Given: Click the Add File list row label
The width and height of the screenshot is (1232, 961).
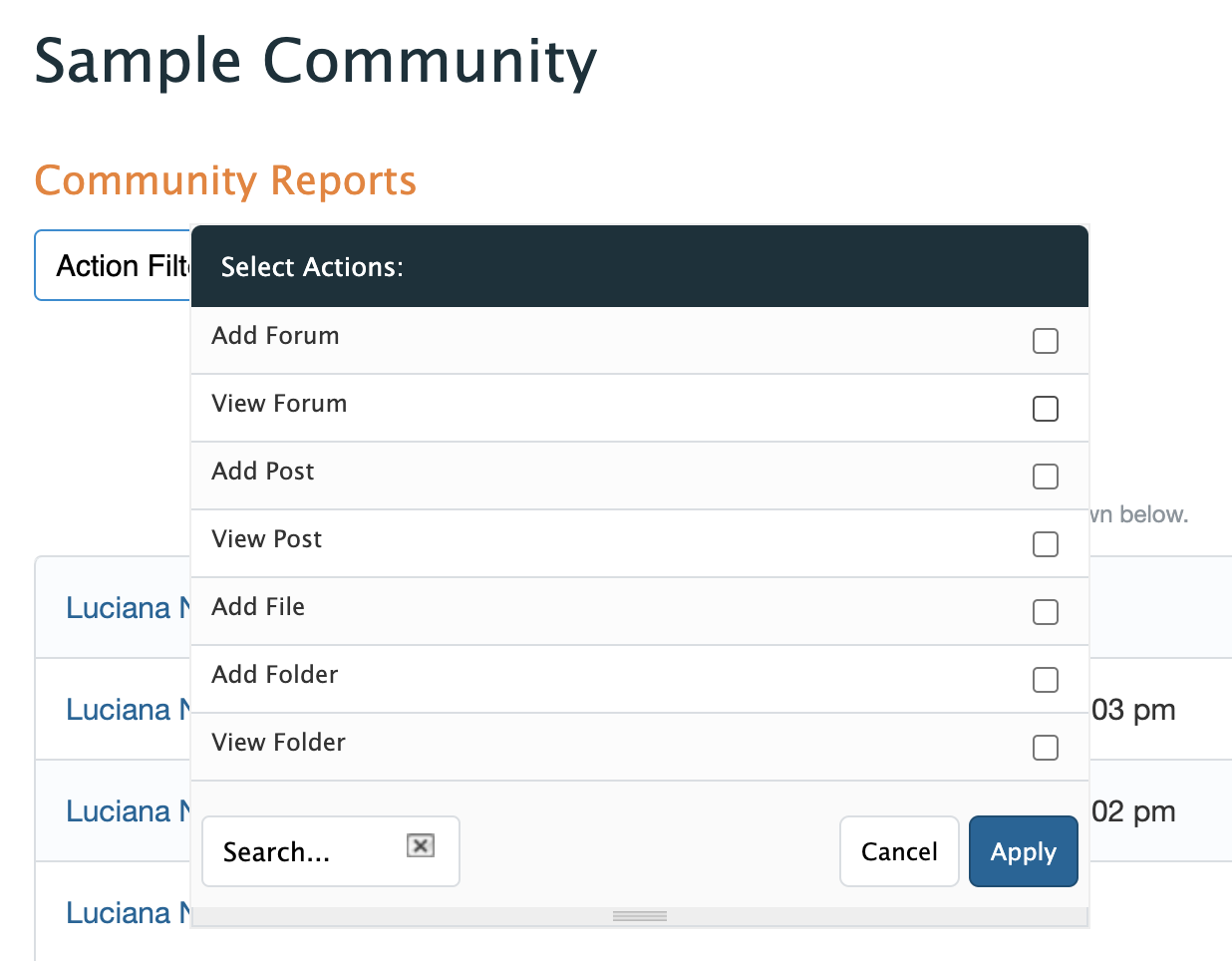Looking at the screenshot, I should click(x=258, y=607).
